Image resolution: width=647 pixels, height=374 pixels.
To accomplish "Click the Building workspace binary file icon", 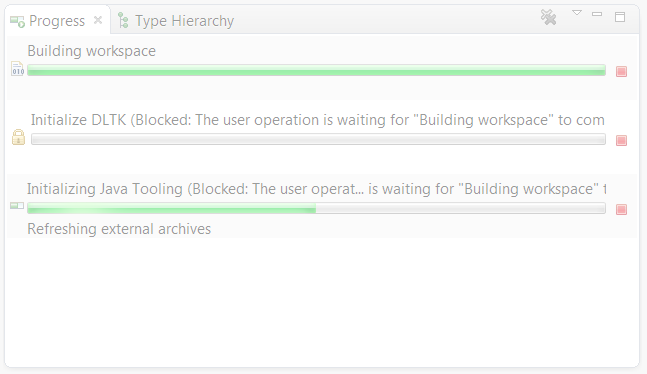I will click(x=17, y=69).
